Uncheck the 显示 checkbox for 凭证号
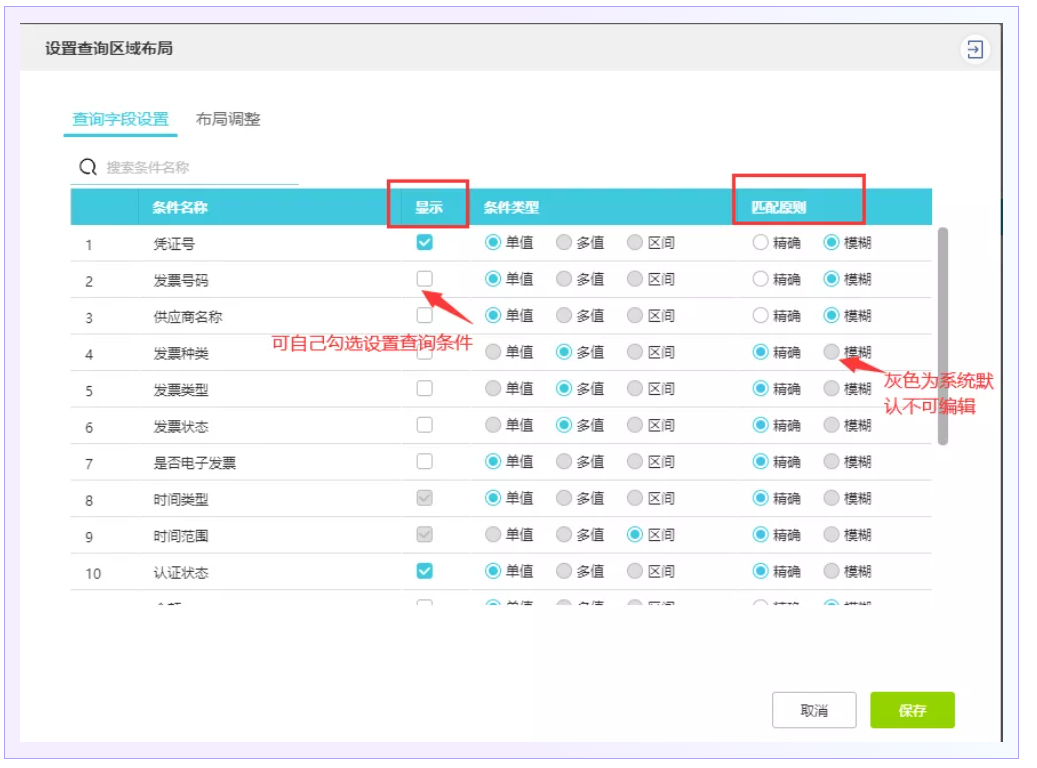The image size is (1037, 768). tap(425, 242)
